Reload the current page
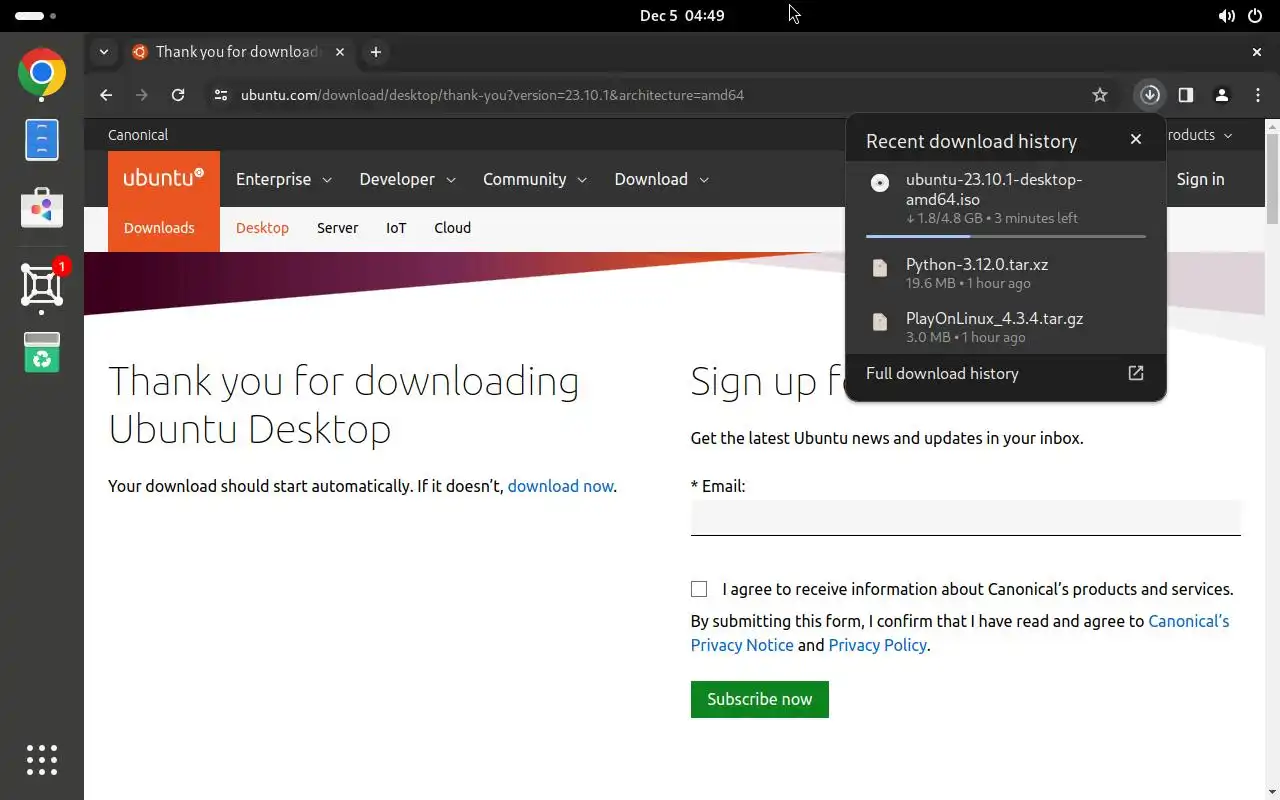 178,95
